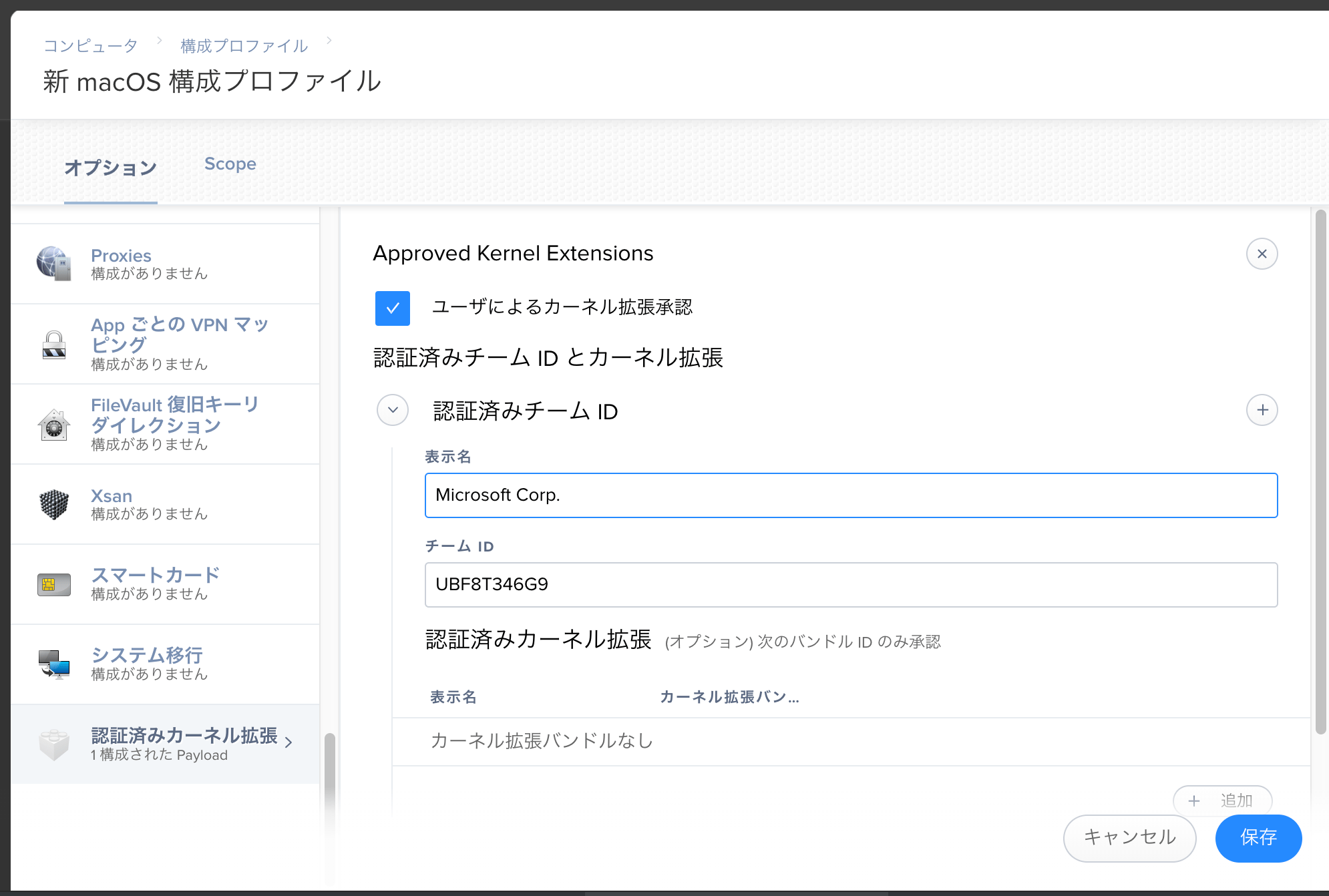Click the カーネル拡張バンドルなし row
Viewport: 1329px width, 896px height.
coord(851,741)
